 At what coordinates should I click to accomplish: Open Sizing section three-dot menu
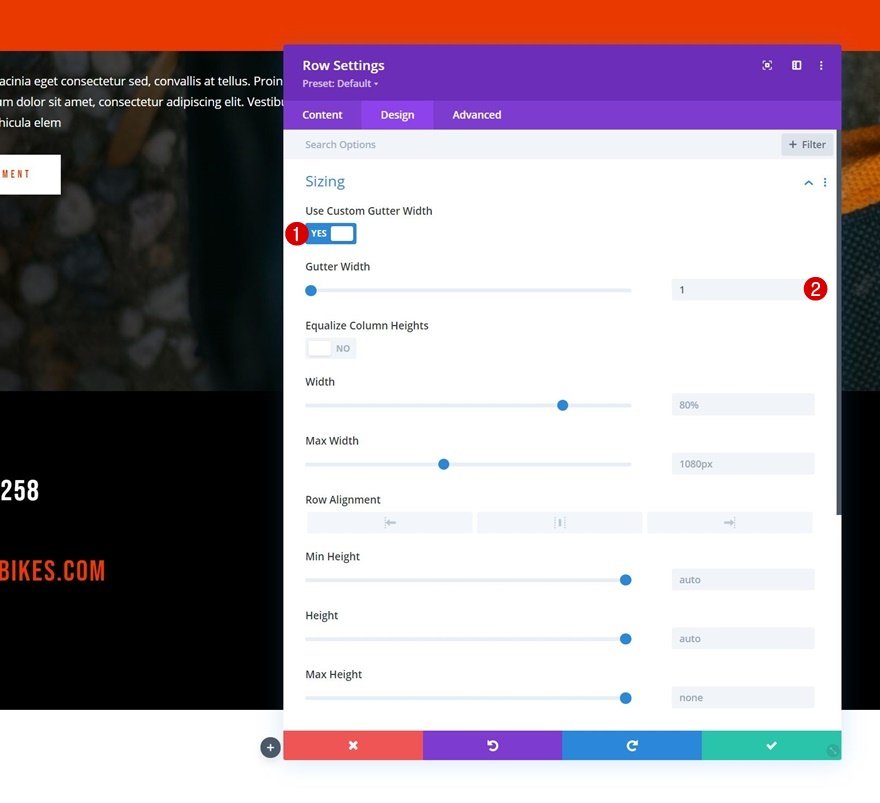point(824,182)
